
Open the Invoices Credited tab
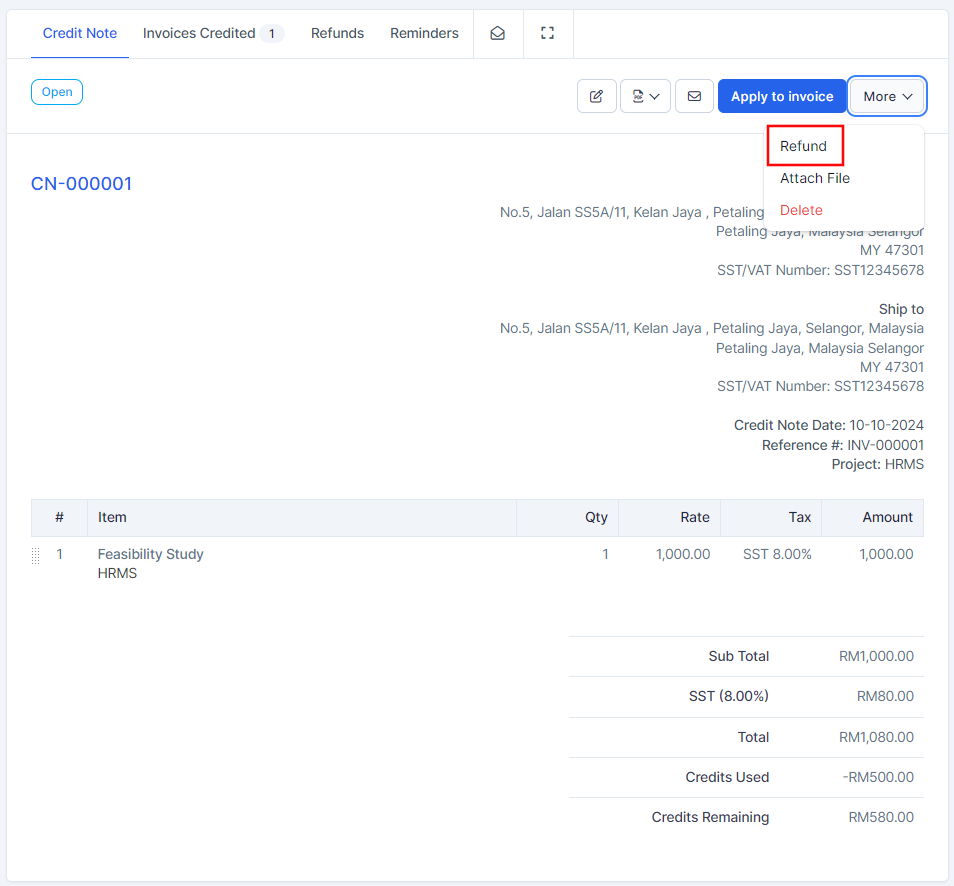pos(199,33)
